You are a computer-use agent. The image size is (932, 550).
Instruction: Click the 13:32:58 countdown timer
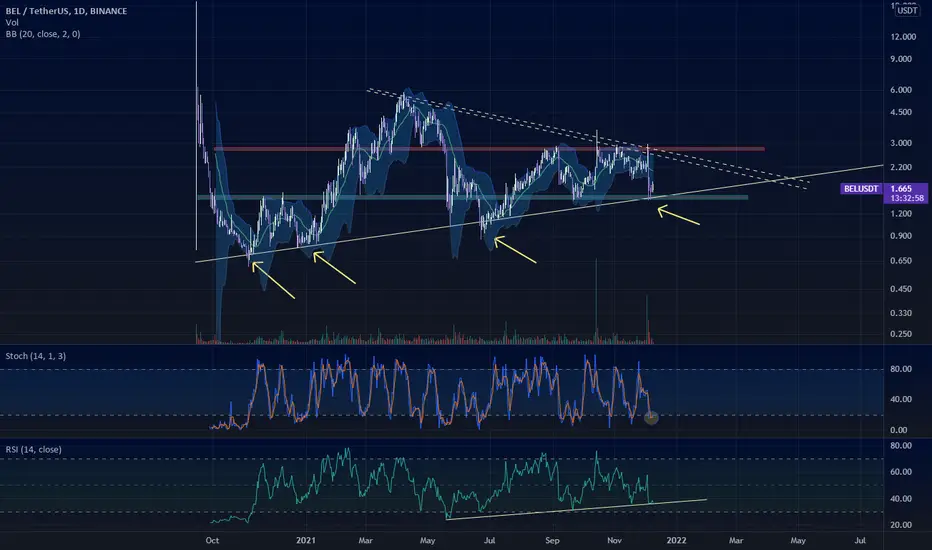point(906,198)
